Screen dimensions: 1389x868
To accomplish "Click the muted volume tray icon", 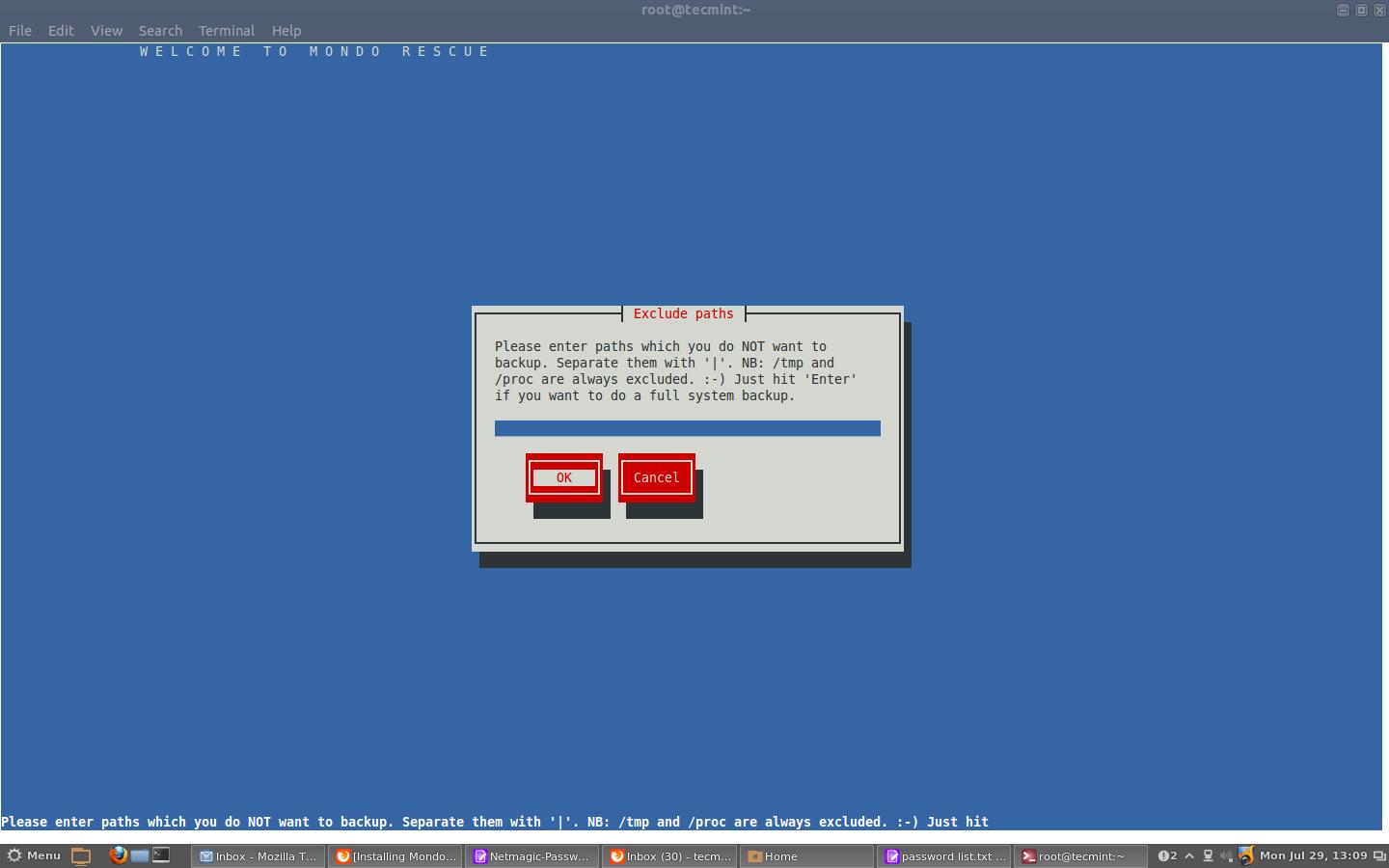I will coord(1226,855).
